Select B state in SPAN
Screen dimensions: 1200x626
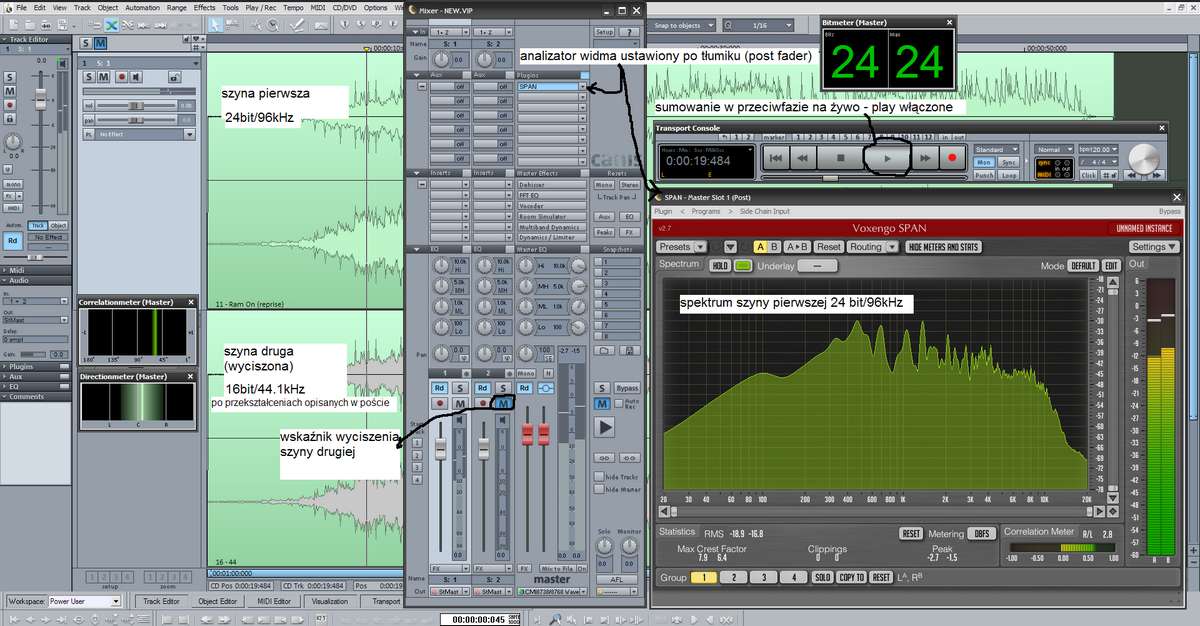[x=775, y=246]
